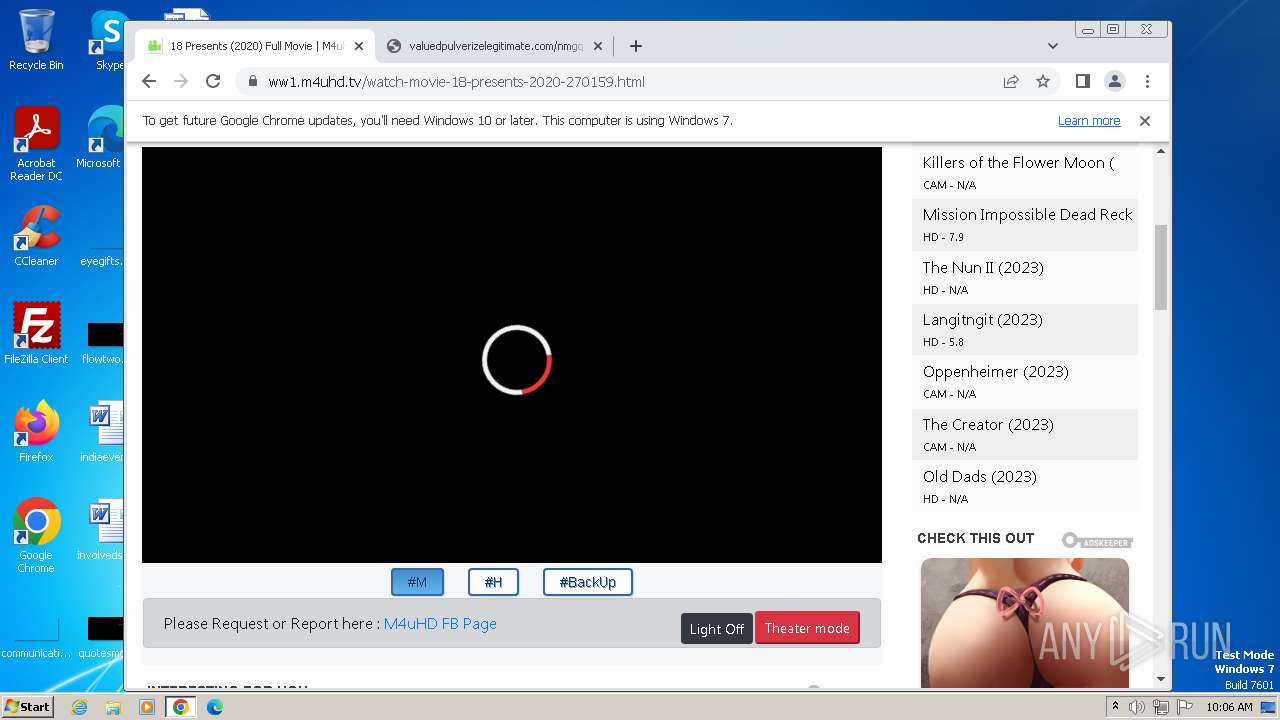Image resolution: width=1280 pixels, height=720 pixels.
Task: Open a new tab with the plus button
Action: point(635,46)
